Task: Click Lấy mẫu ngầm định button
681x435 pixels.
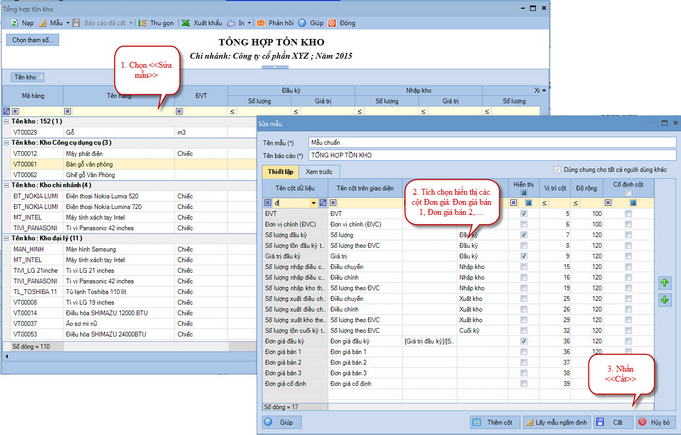Action: (x=556, y=422)
